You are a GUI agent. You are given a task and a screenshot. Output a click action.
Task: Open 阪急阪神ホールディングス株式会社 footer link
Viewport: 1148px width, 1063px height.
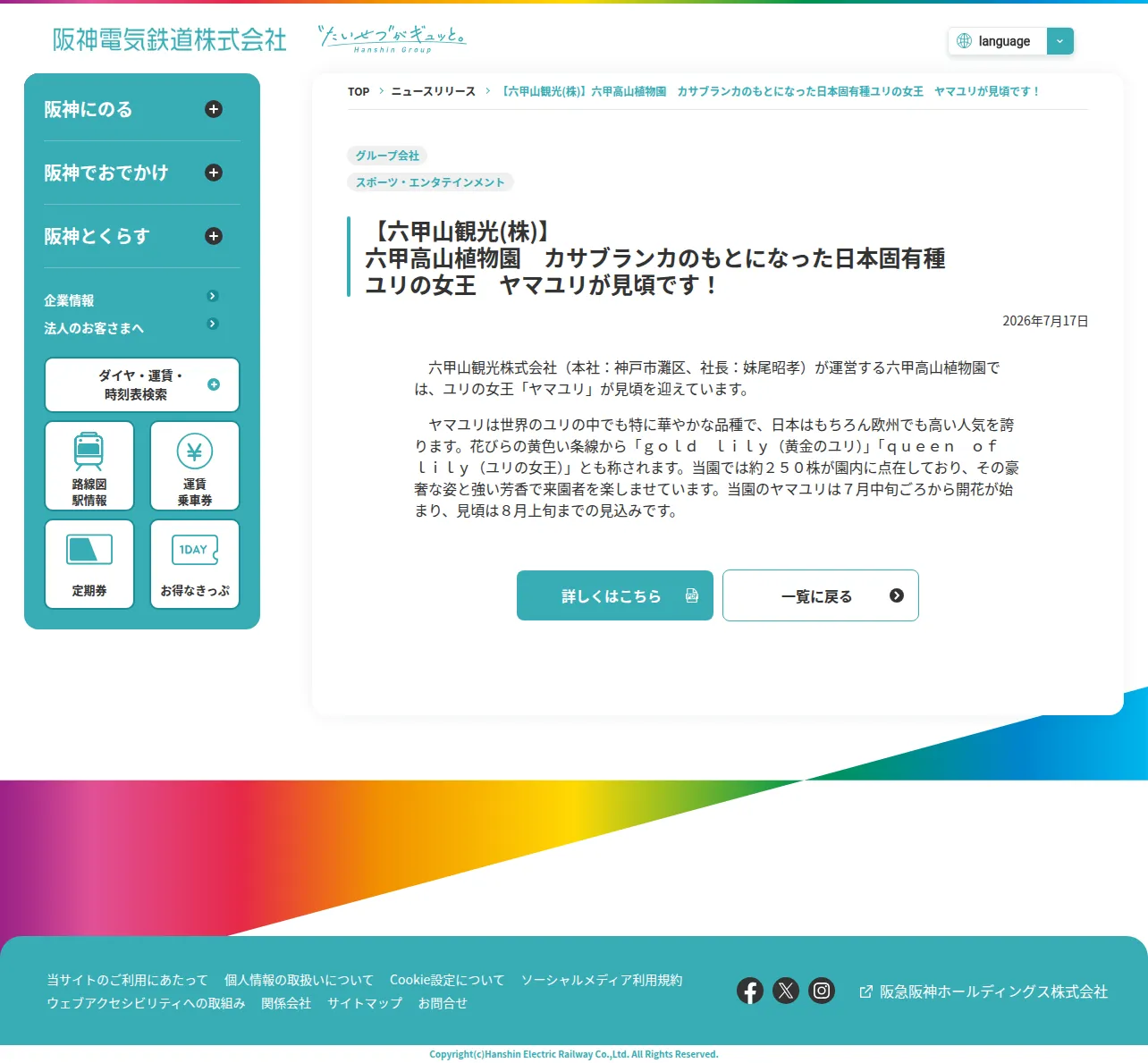(993, 991)
